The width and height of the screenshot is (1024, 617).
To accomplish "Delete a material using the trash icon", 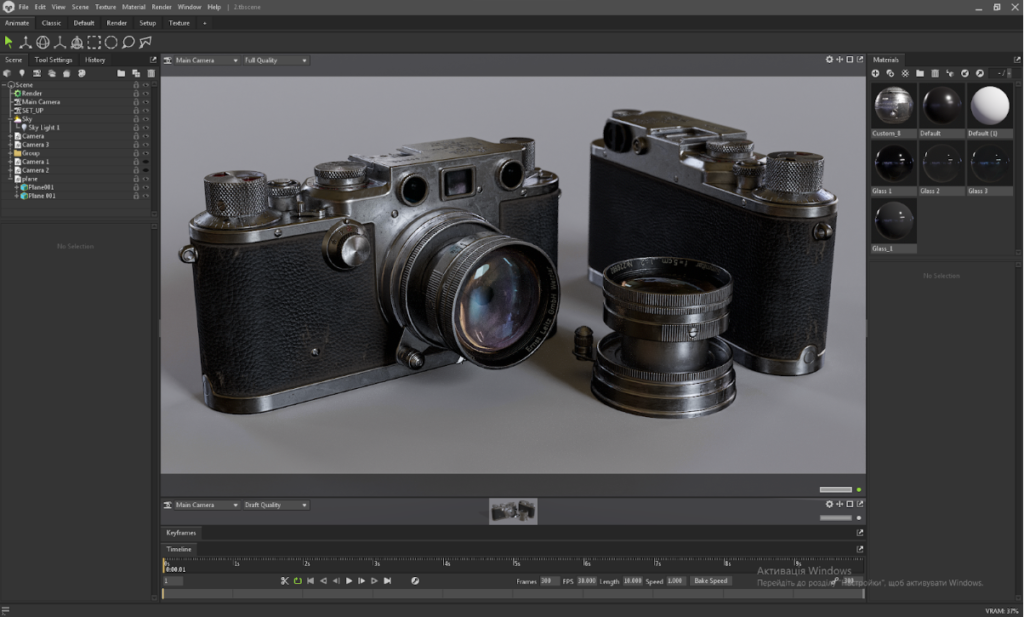I will 935,73.
